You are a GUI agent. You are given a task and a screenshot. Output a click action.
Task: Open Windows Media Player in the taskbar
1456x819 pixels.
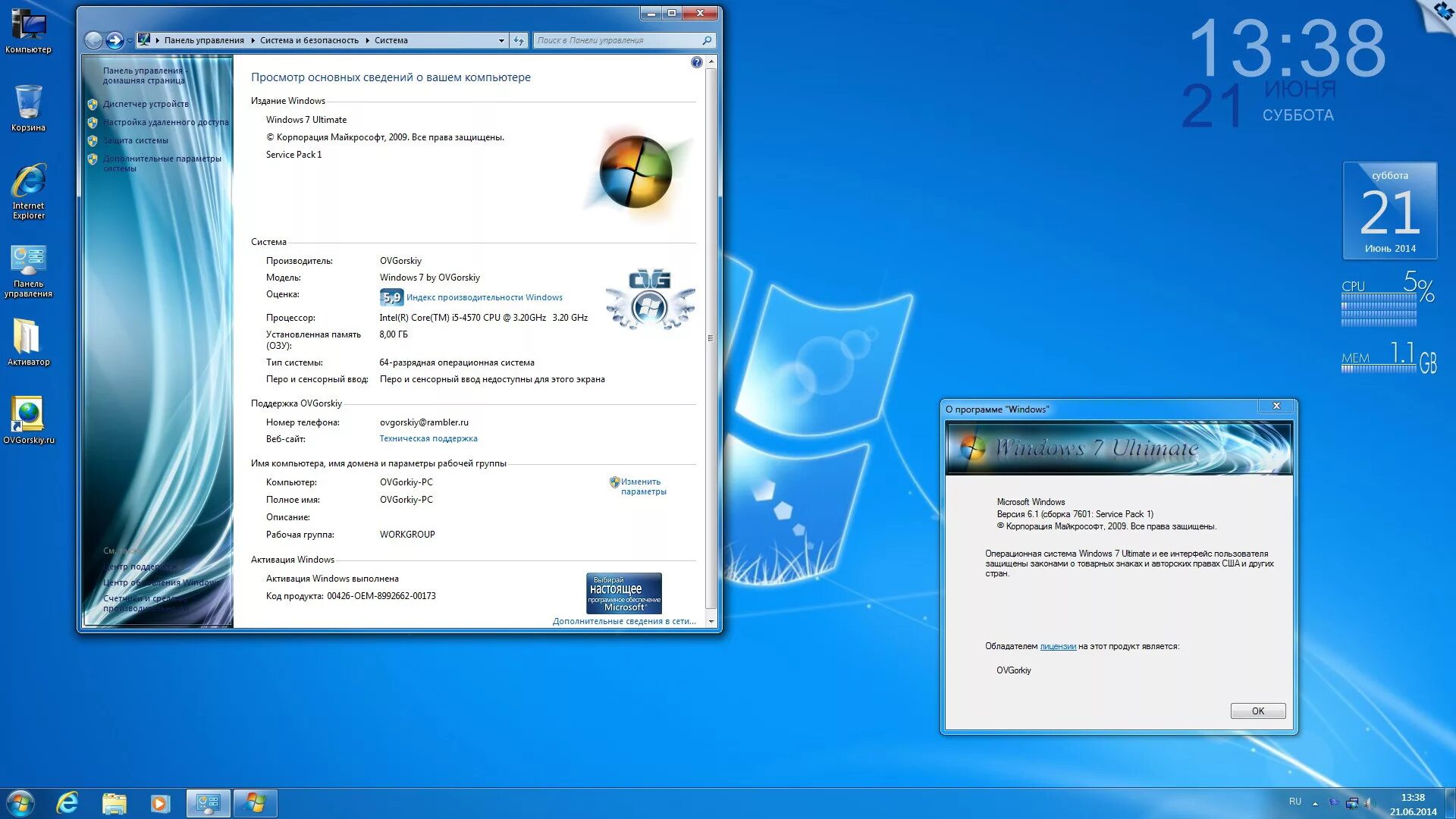160,803
